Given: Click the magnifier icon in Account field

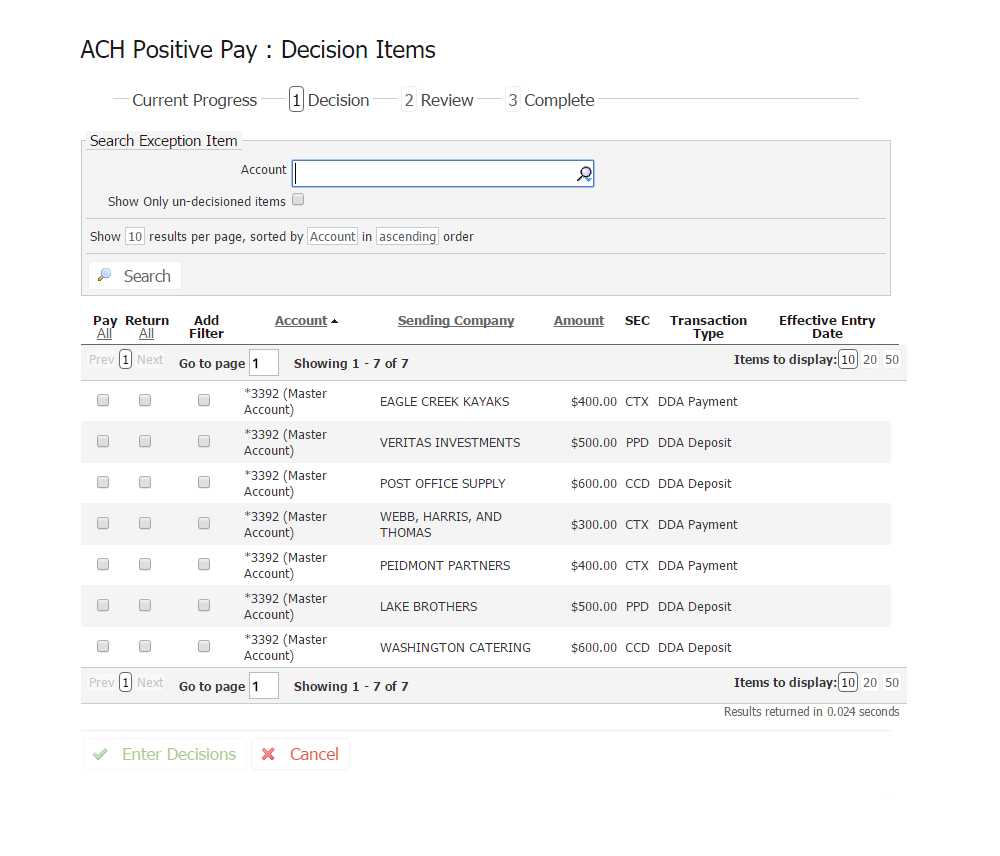Looking at the screenshot, I should (x=584, y=174).
